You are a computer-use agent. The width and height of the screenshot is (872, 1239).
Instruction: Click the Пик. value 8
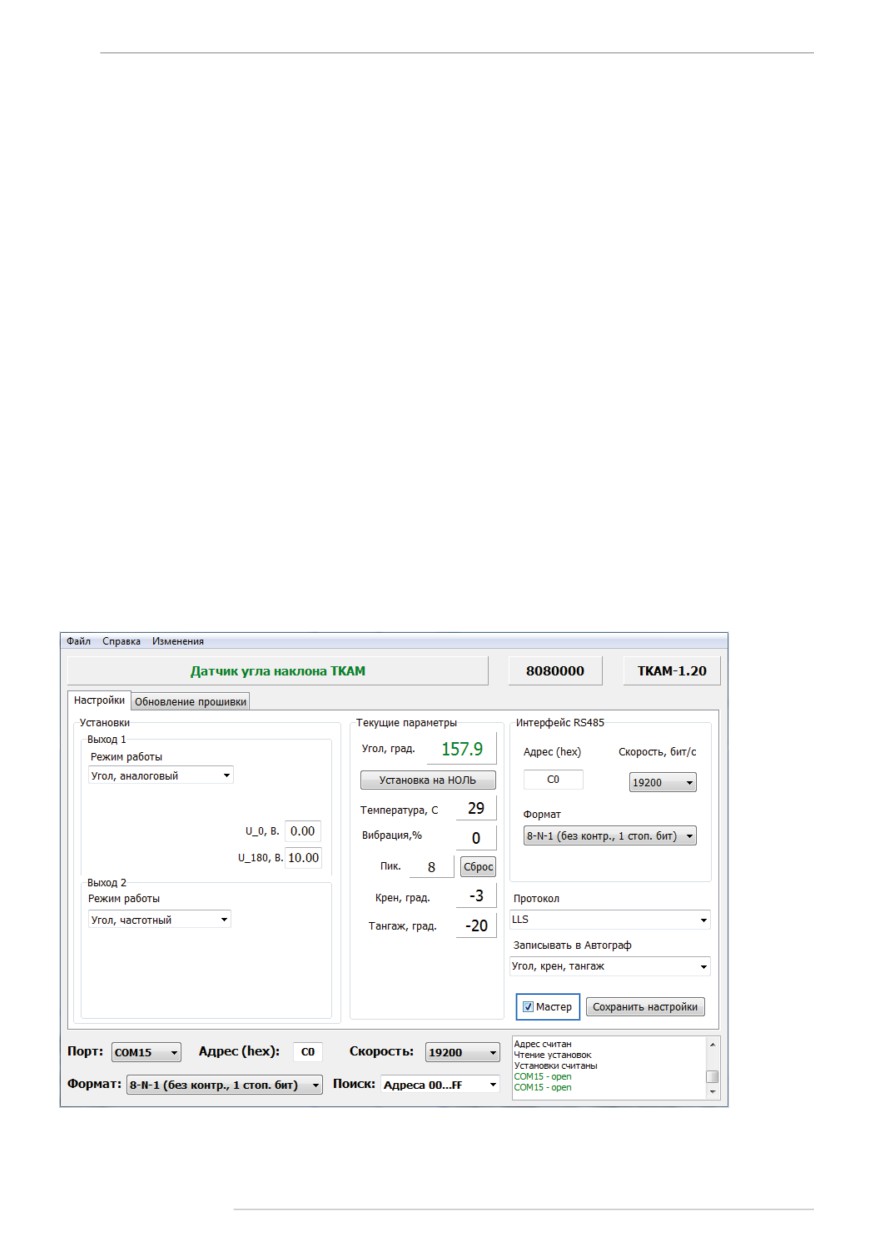[431, 867]
